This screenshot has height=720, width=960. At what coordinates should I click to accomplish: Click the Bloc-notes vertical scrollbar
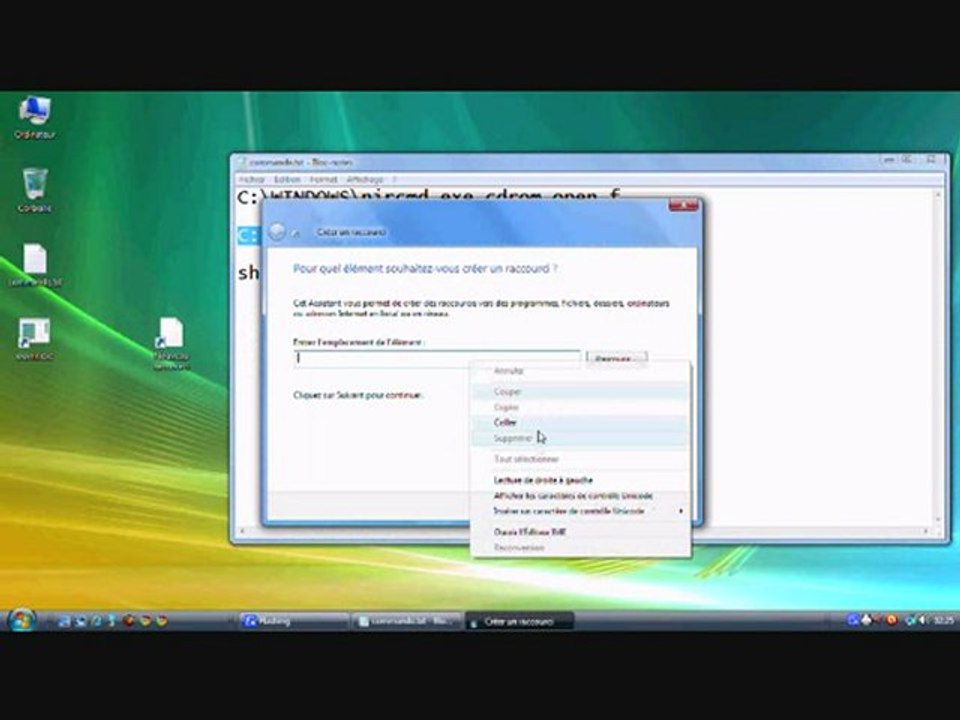tap(938, 356)
